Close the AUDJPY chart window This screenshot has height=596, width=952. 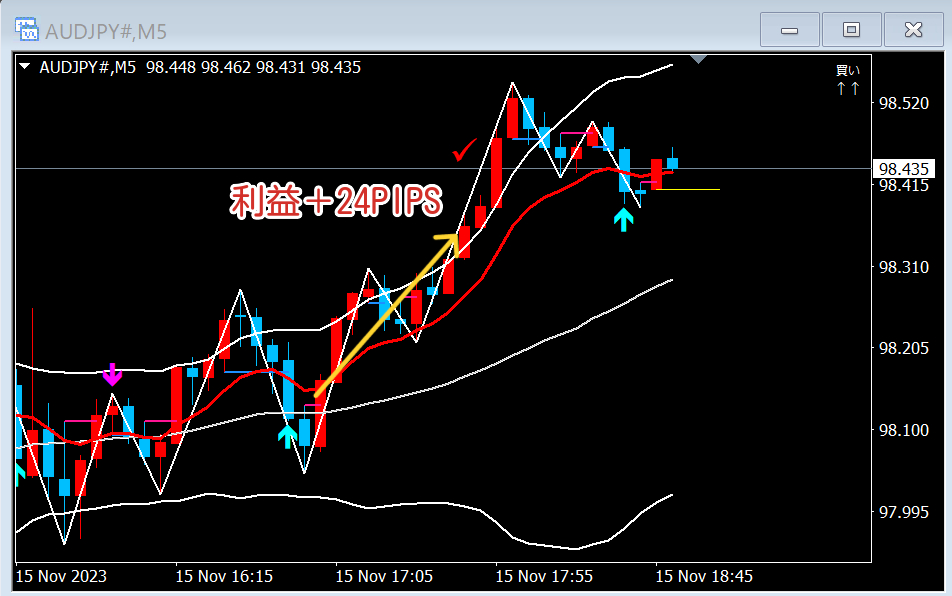[913, 30]
